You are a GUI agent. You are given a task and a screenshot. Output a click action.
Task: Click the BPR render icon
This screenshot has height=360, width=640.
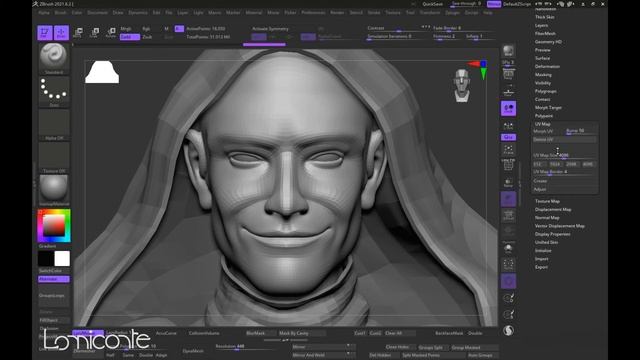(509, 51)
